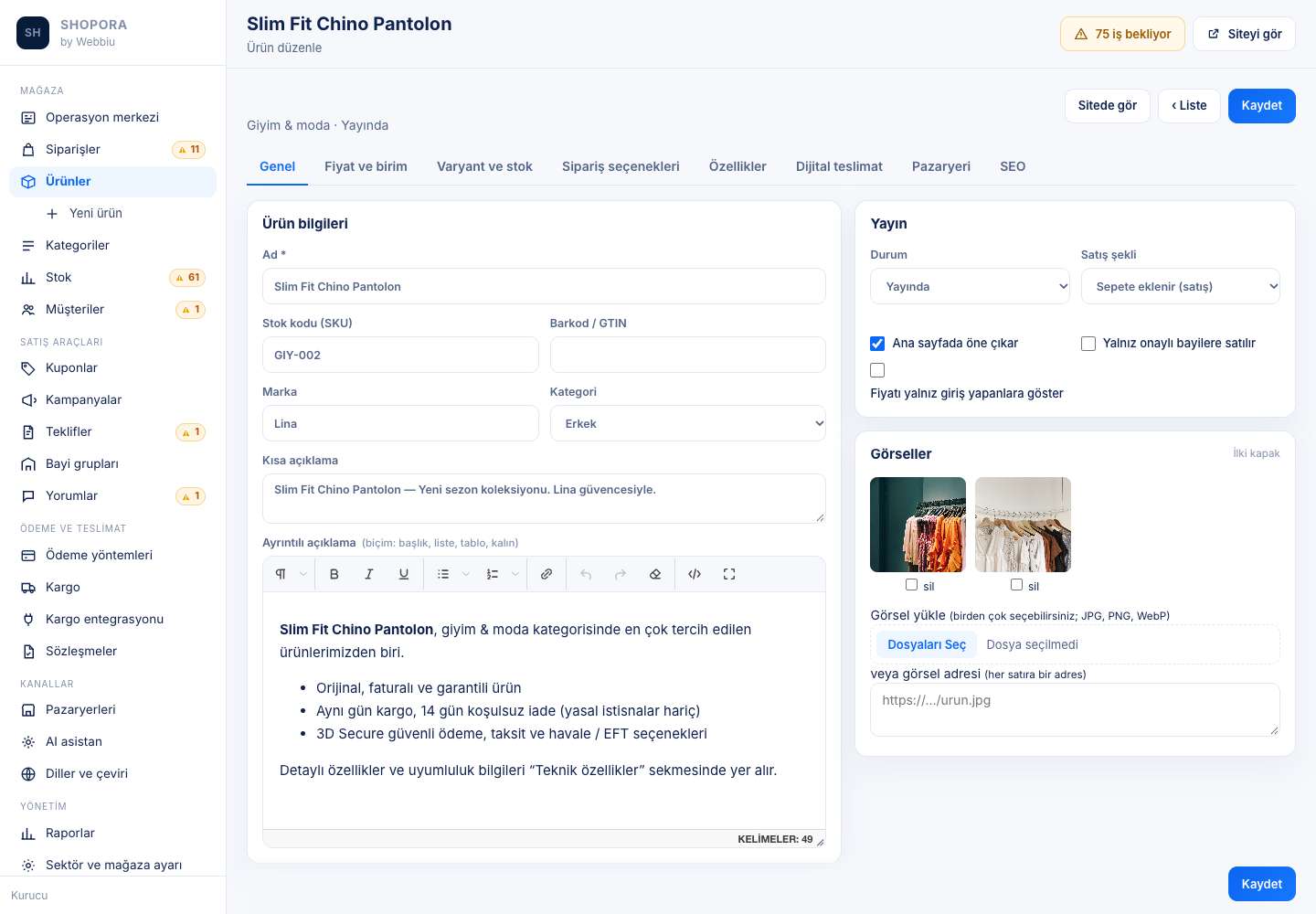
Task: Open Diller ve çeviri settings
Action: click(113, 773)
